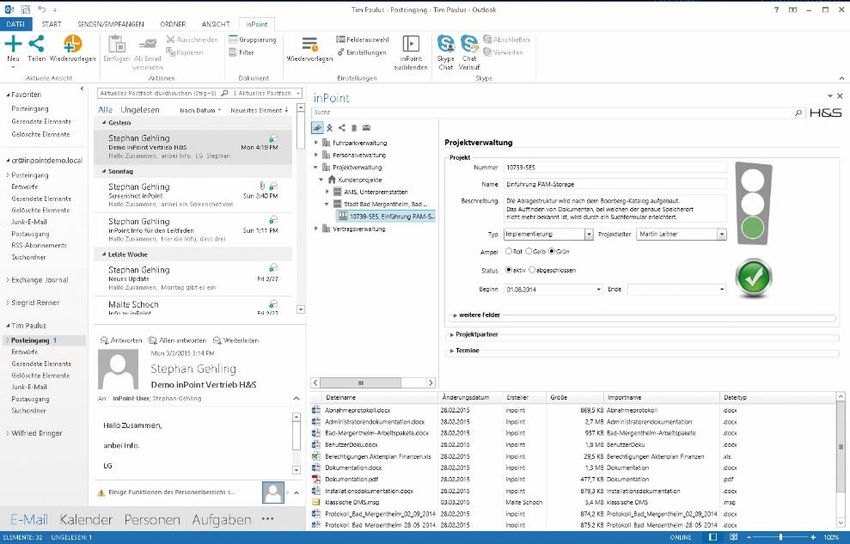The image size is (850, 544).
Task: Switch to the START ribbon tab
Action: pyautogui.click(x=51, y=24)
